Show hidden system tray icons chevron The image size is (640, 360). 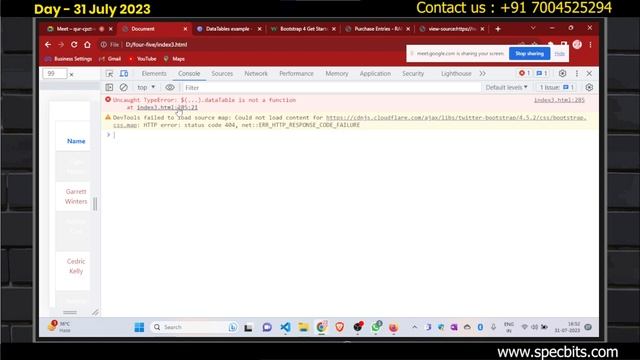(x=414, y=327)
